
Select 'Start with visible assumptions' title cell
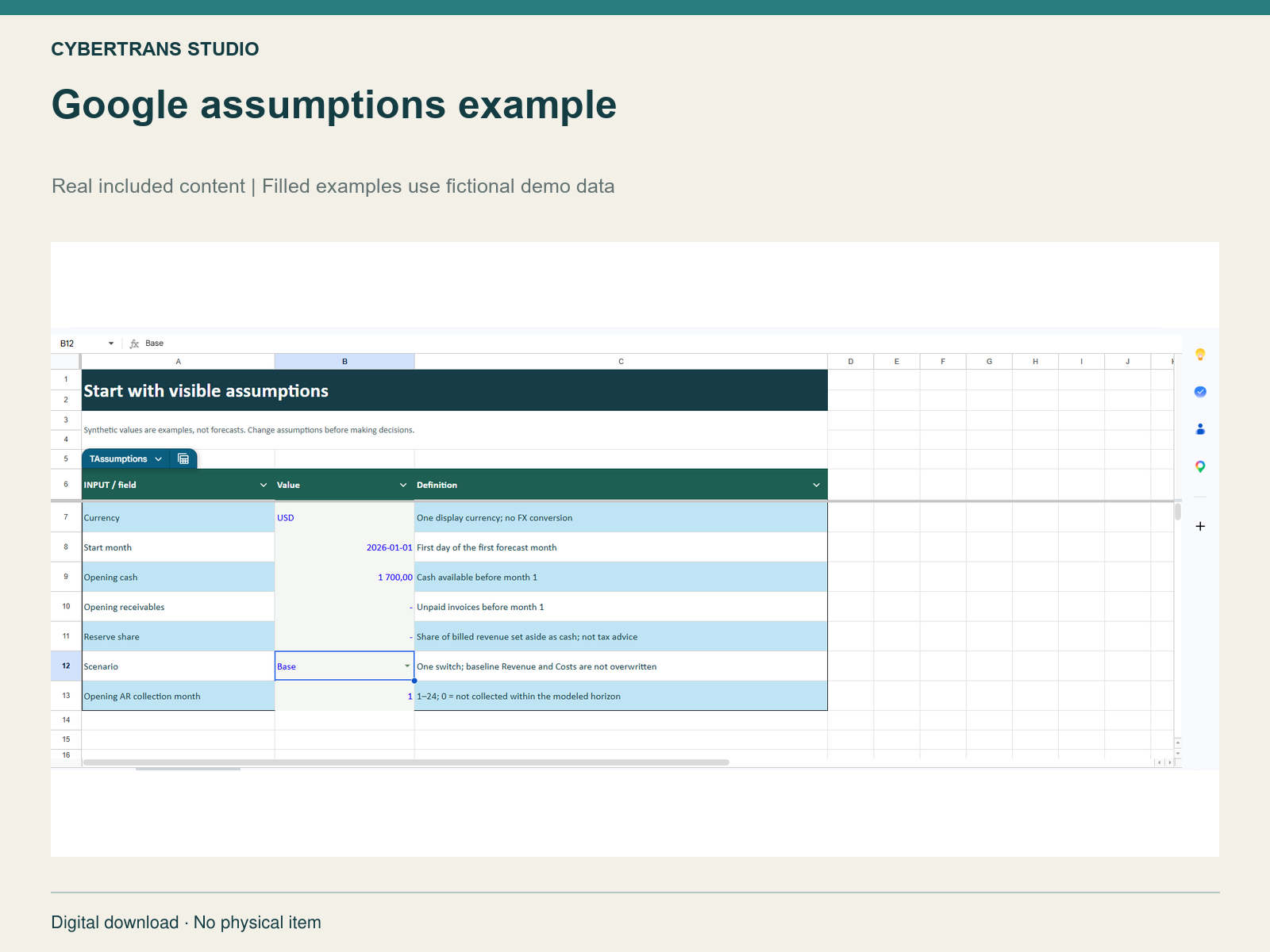pyautogui.click(x=455, y=390)
